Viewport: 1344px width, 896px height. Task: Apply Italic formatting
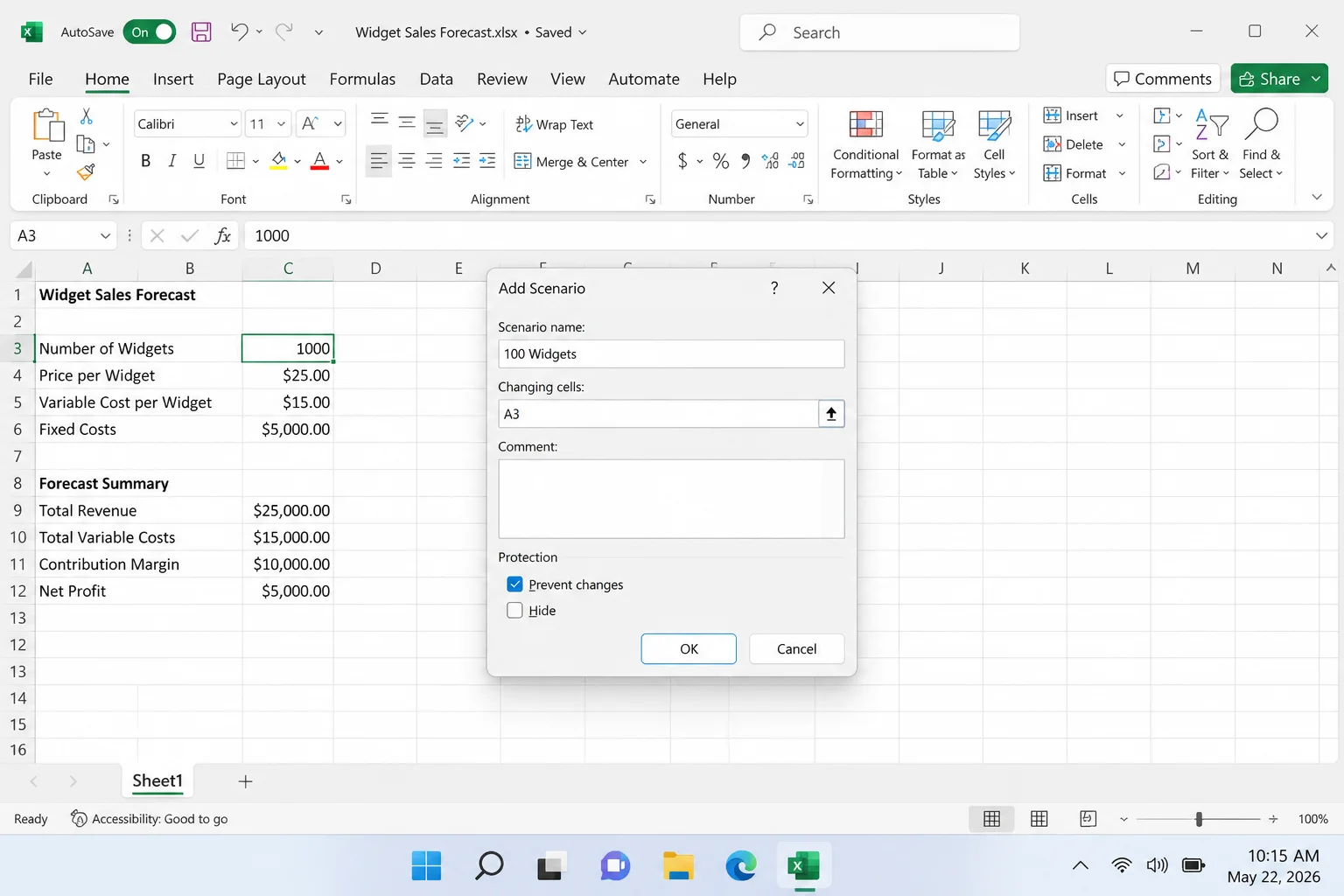172,161
